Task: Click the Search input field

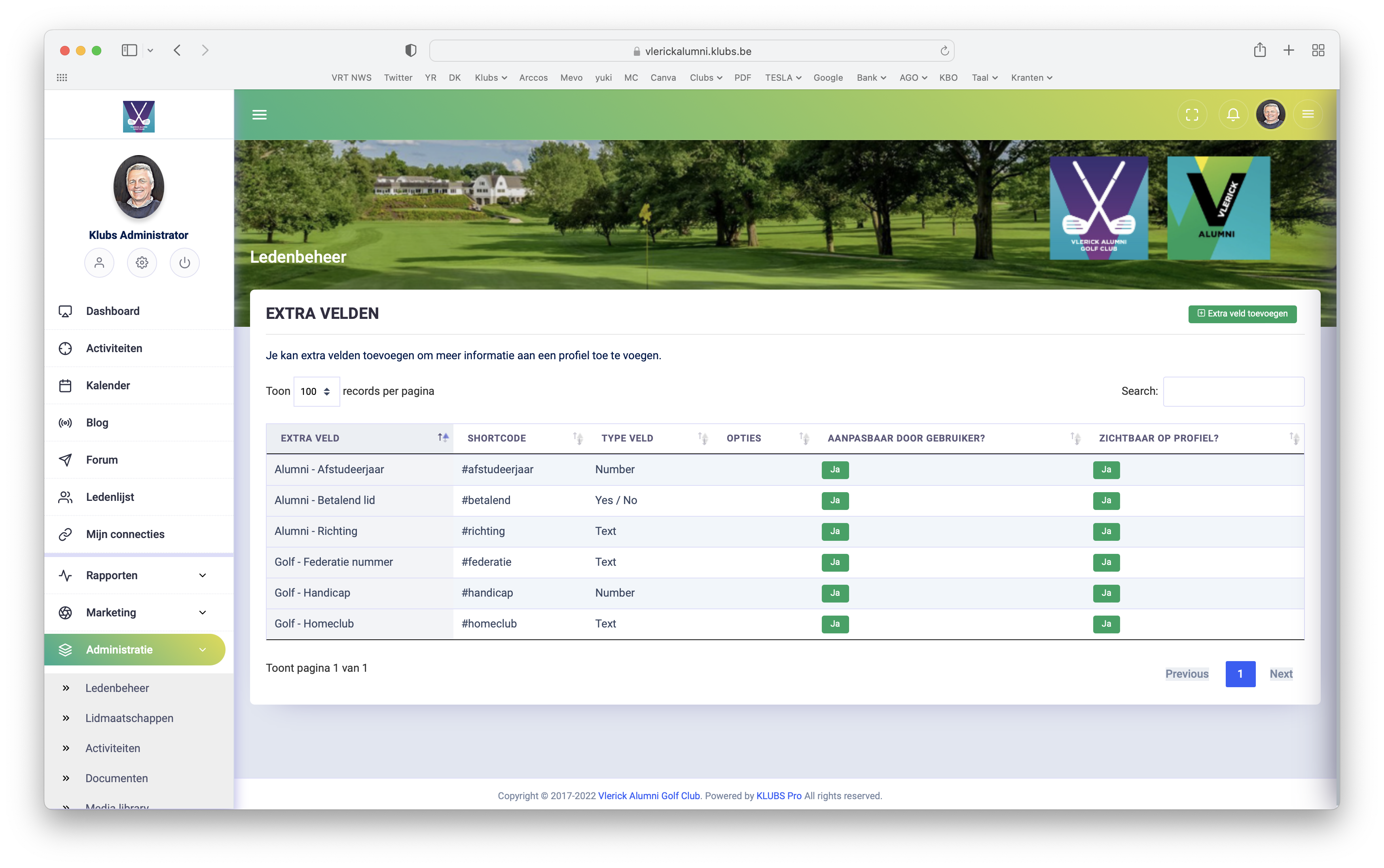Action: 1233,392
